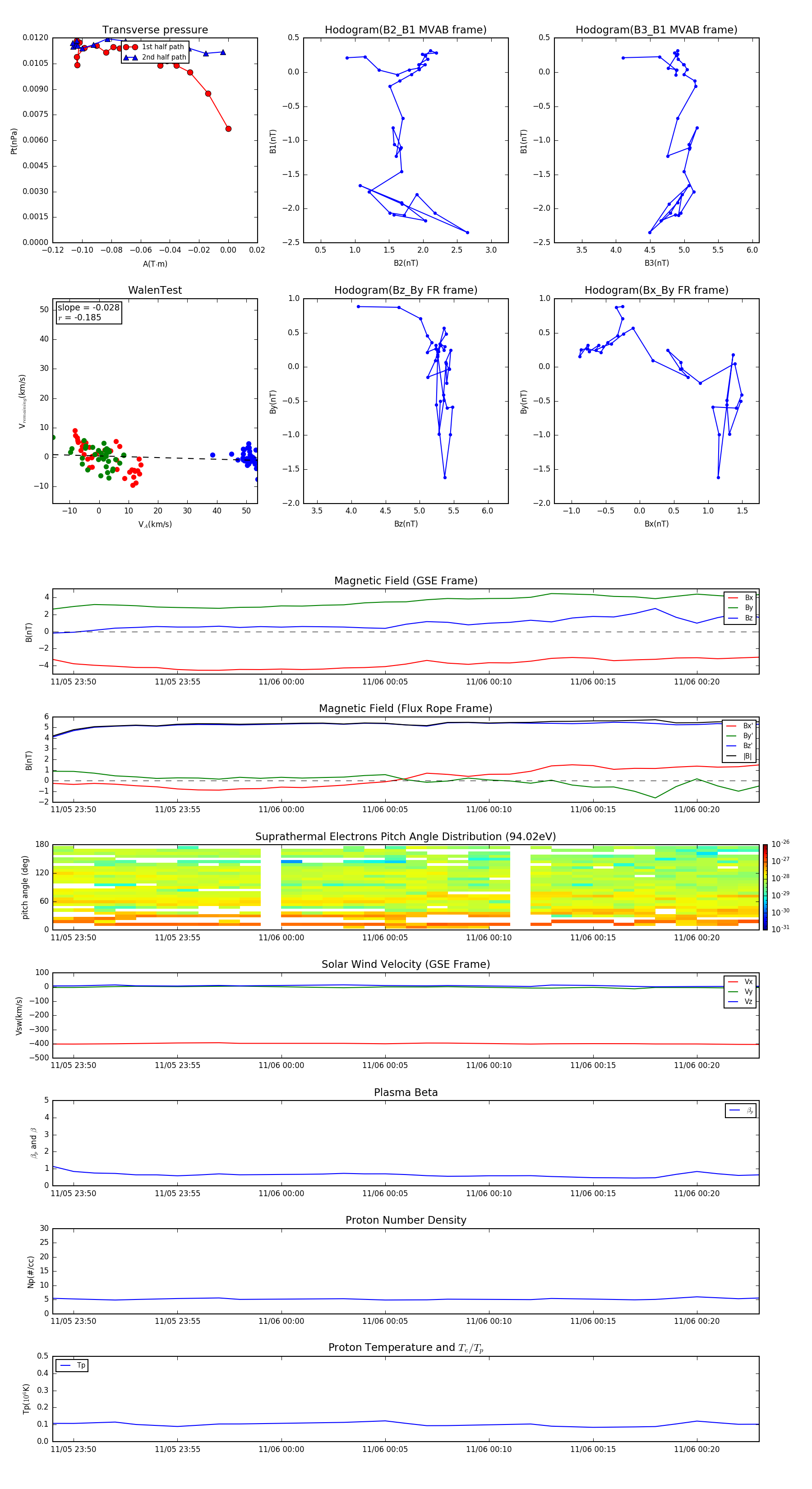812x1489 pixels.
Task: Click the 'Hodogram(Bz_By FR frame)' title
Action: (406, 290)
